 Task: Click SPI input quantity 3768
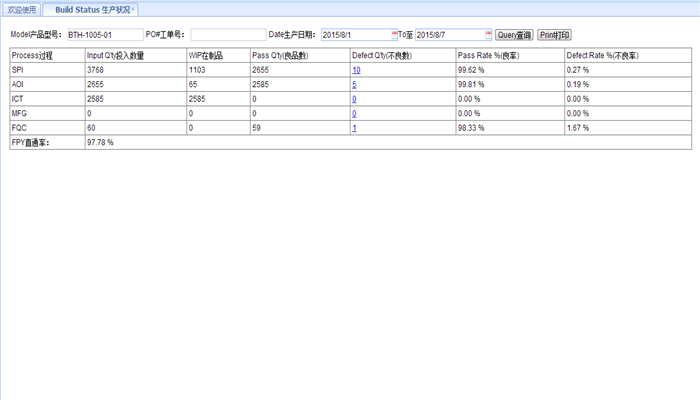click(95, 70)
